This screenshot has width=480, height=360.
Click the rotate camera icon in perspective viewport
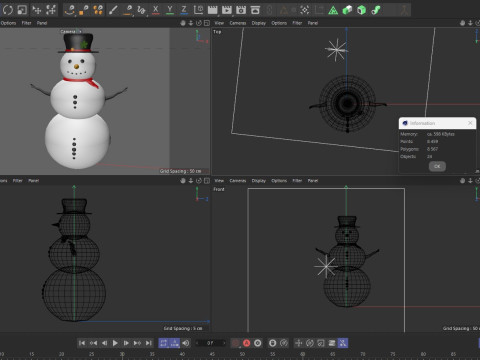199,23
